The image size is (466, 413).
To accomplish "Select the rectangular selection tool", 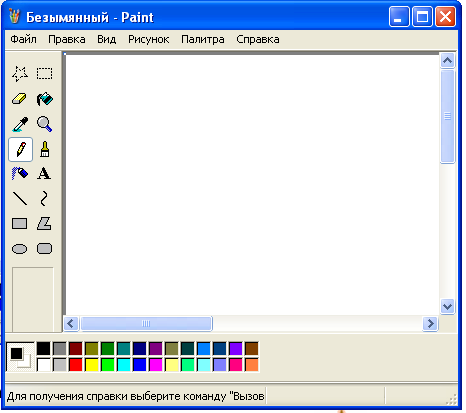I will pos(44,74).
